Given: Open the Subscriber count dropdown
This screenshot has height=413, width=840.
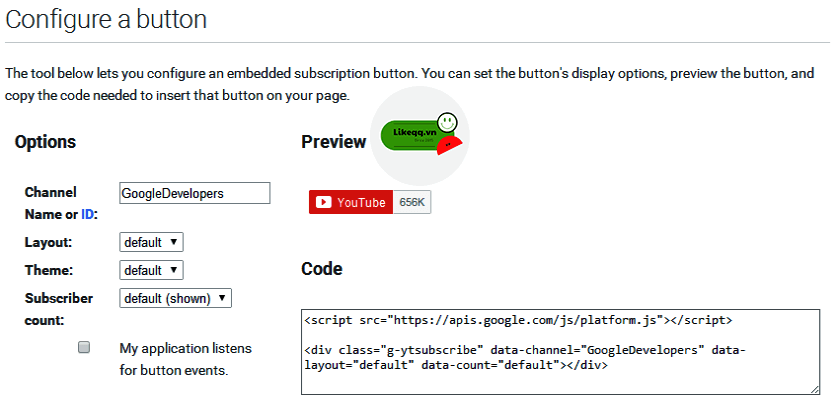Looking at the screenshot, I should click(175, 298).
